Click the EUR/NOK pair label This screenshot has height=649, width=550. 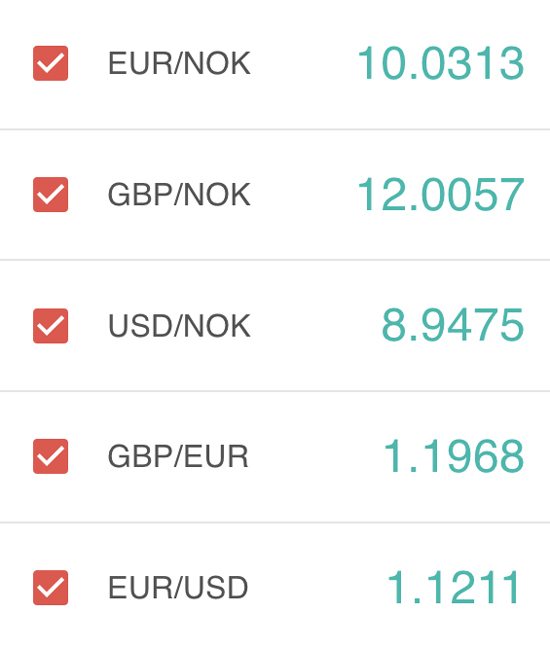[x=179, y=63]
